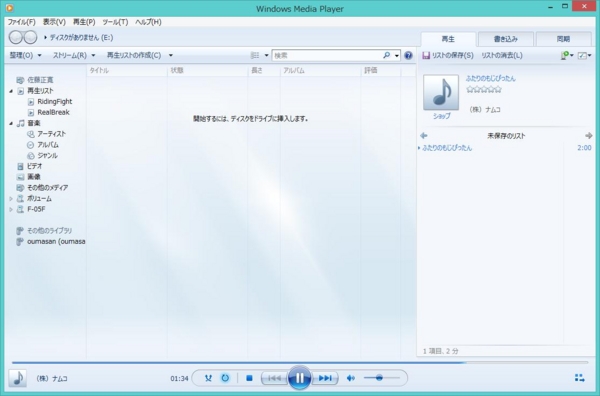Click the ふたりのもじぴったん title link
The width and height of the screenshot is (600, 396).
point(491,78)
